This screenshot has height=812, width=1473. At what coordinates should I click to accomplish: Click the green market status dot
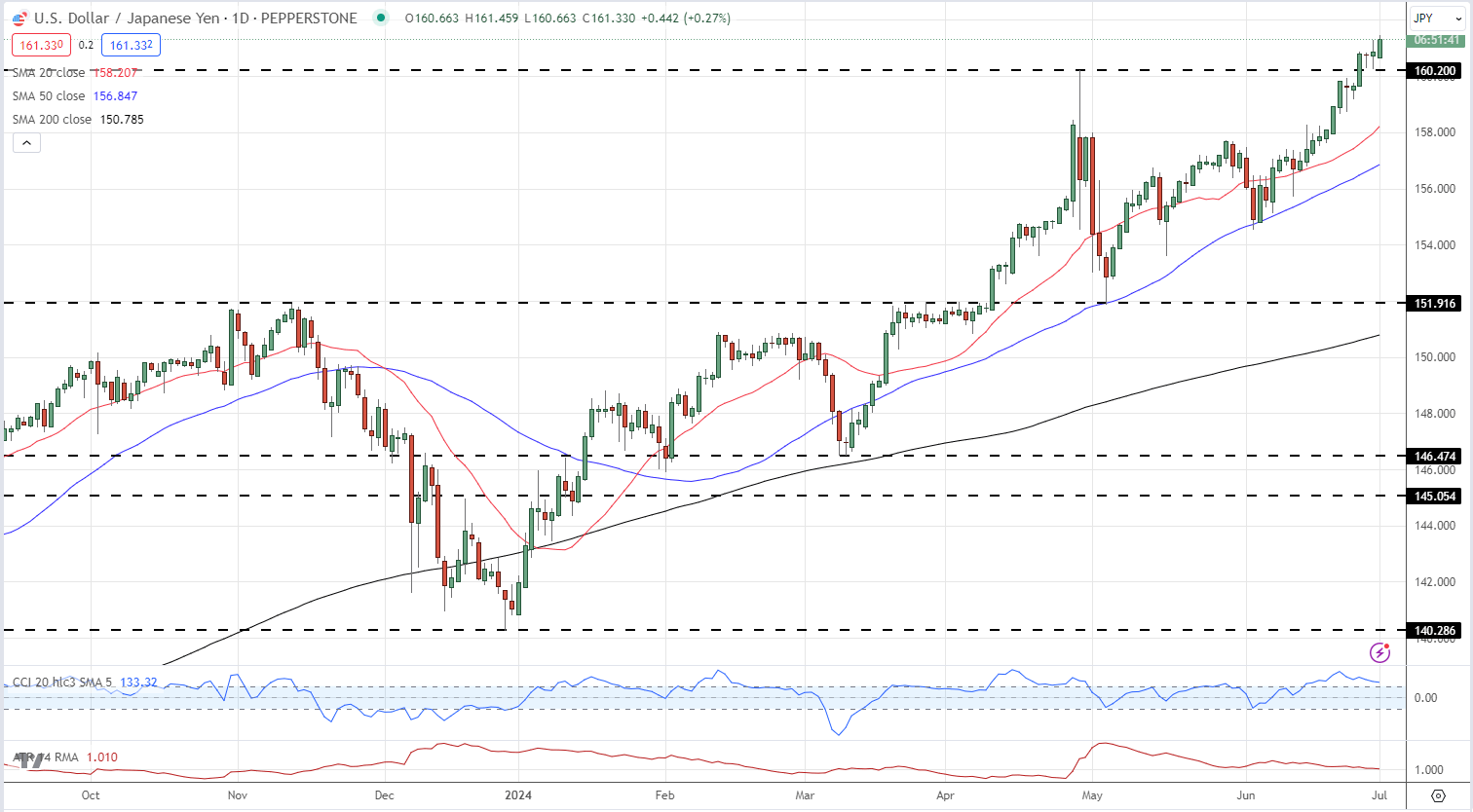[380, 18]
